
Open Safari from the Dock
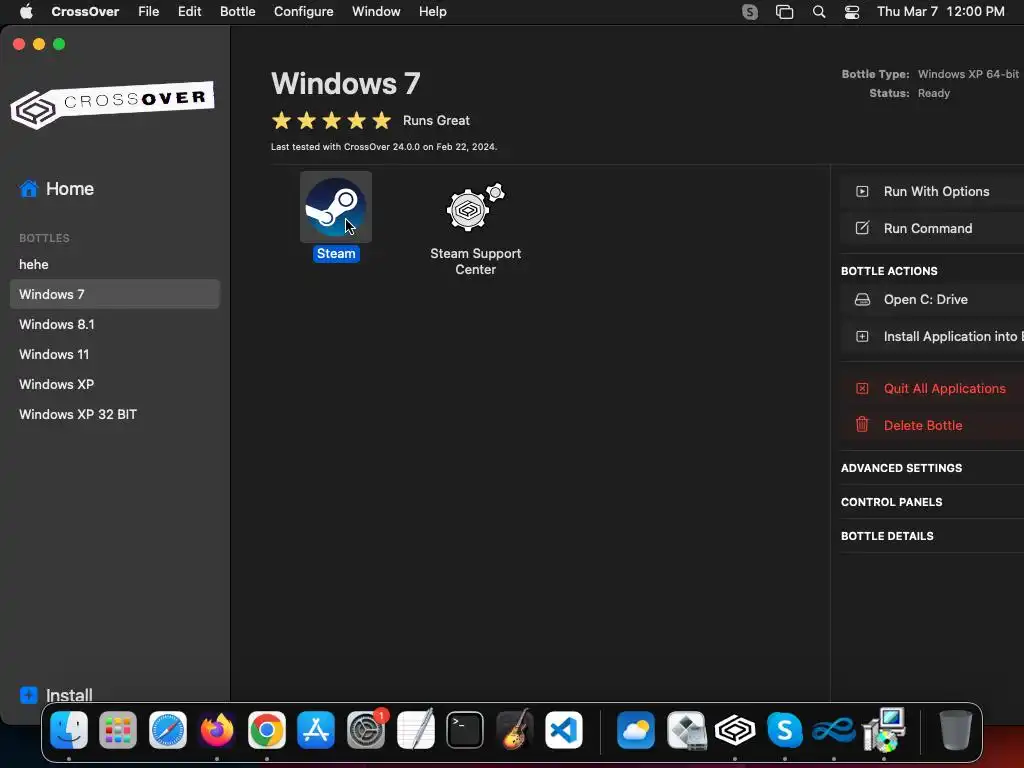[x=168, y=729]
